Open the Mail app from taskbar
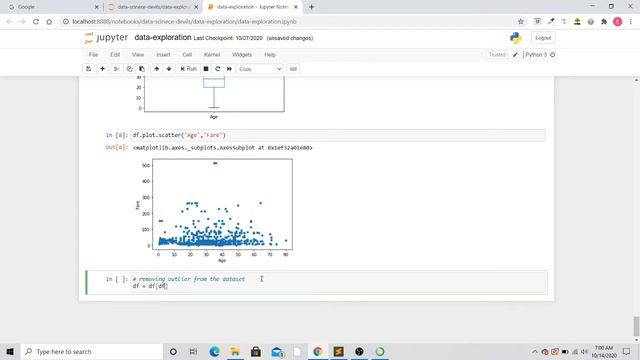Viewport: 640px width, 360px height. 277,351
